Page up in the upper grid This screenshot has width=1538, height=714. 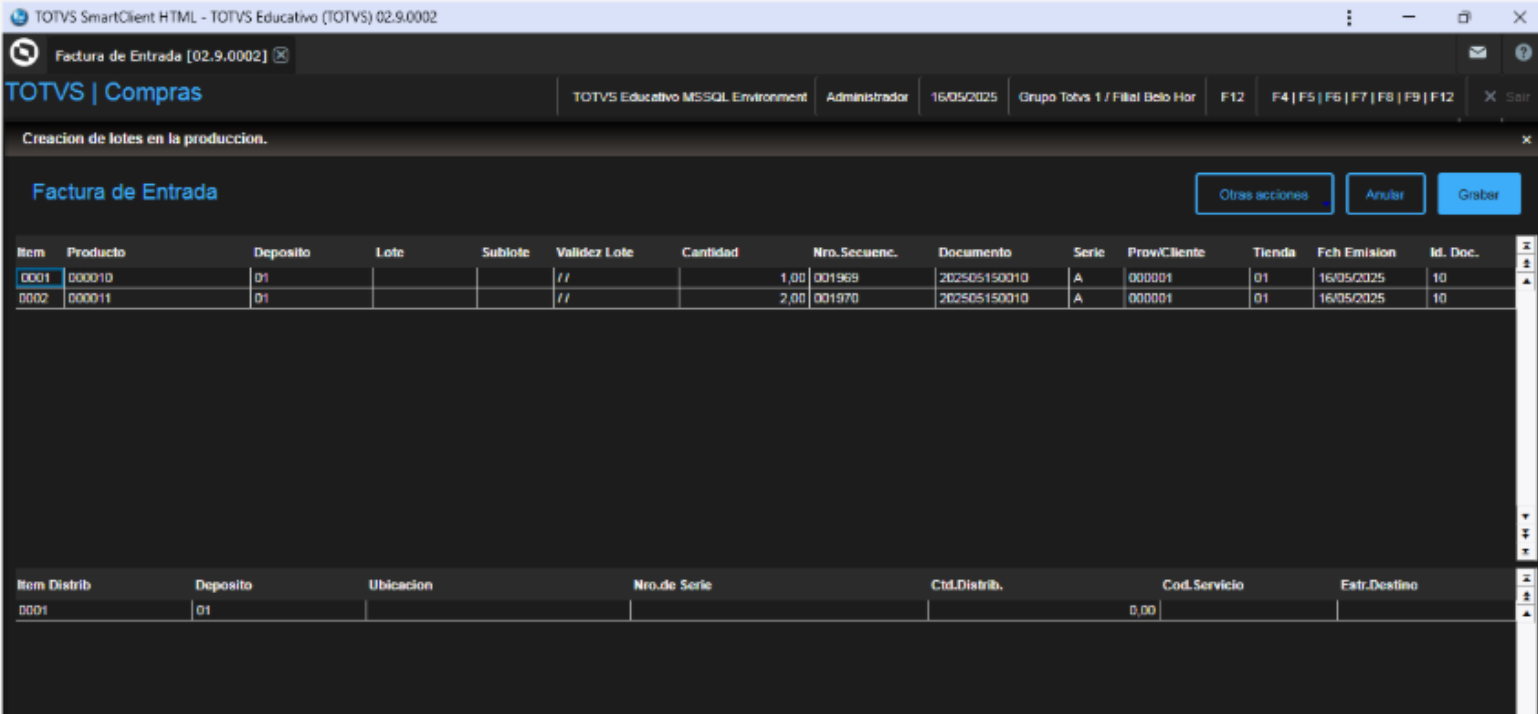click(x=1526, y=263)
